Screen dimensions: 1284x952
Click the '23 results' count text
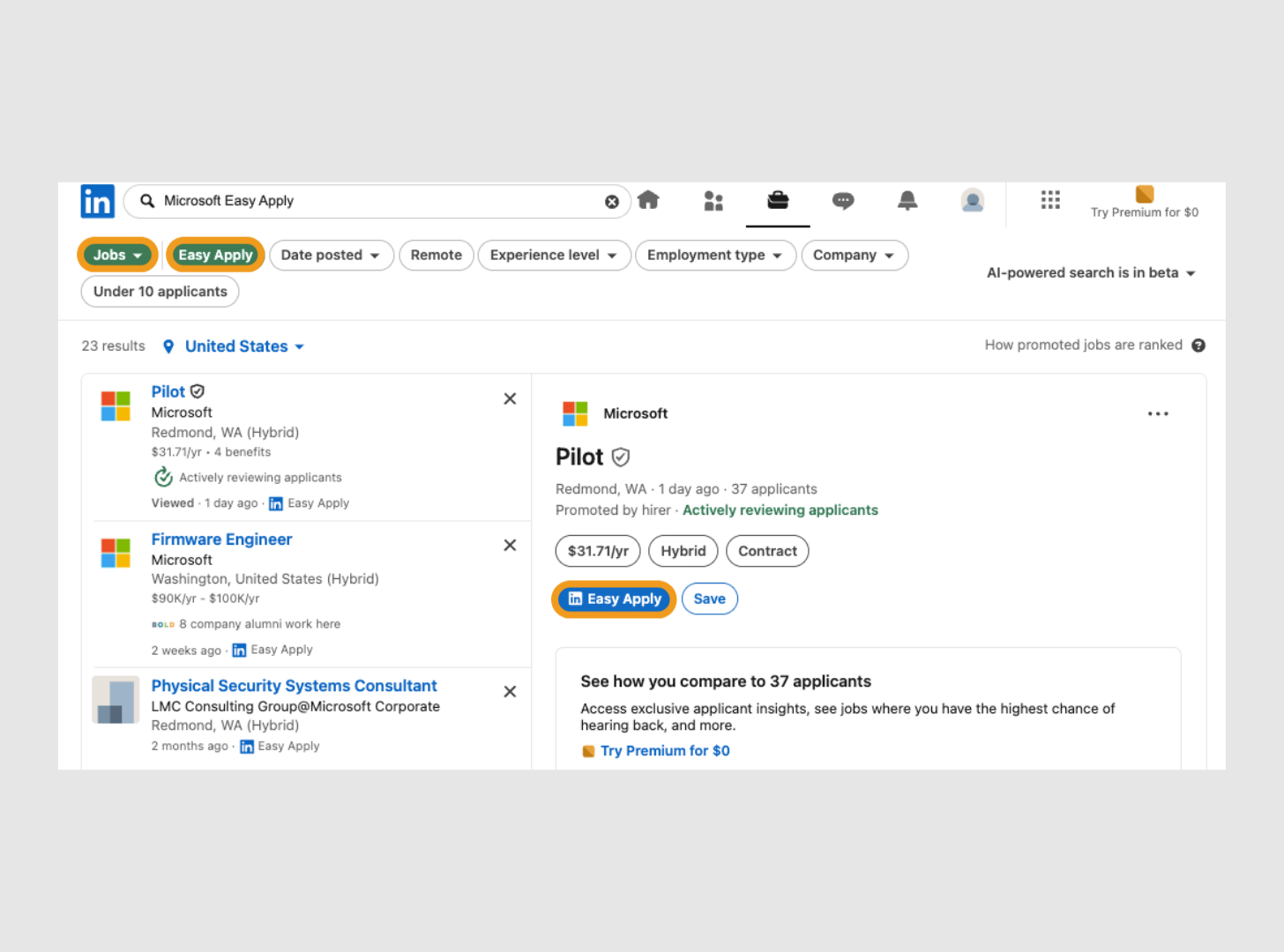[x=113, y=346]
